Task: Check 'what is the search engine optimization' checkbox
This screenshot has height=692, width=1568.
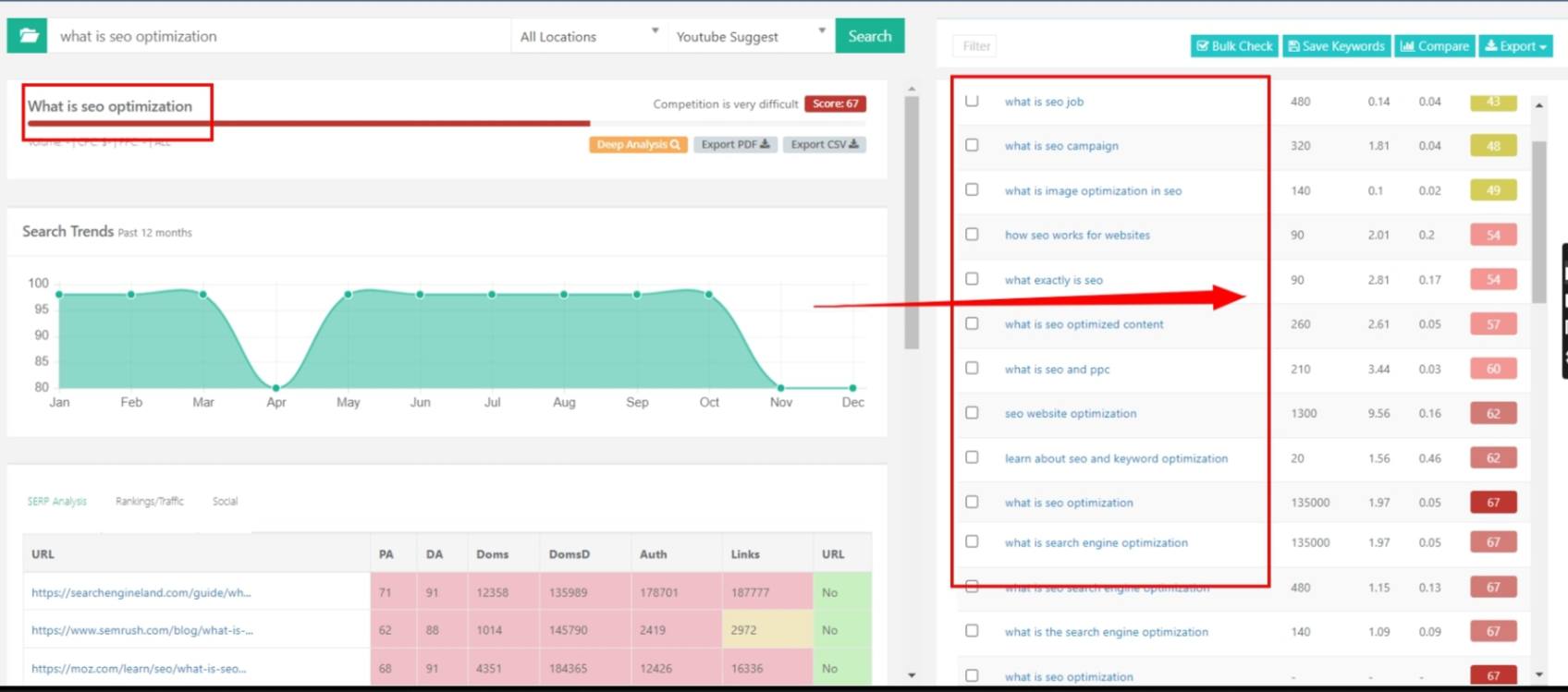Action: tap(972, 630)
